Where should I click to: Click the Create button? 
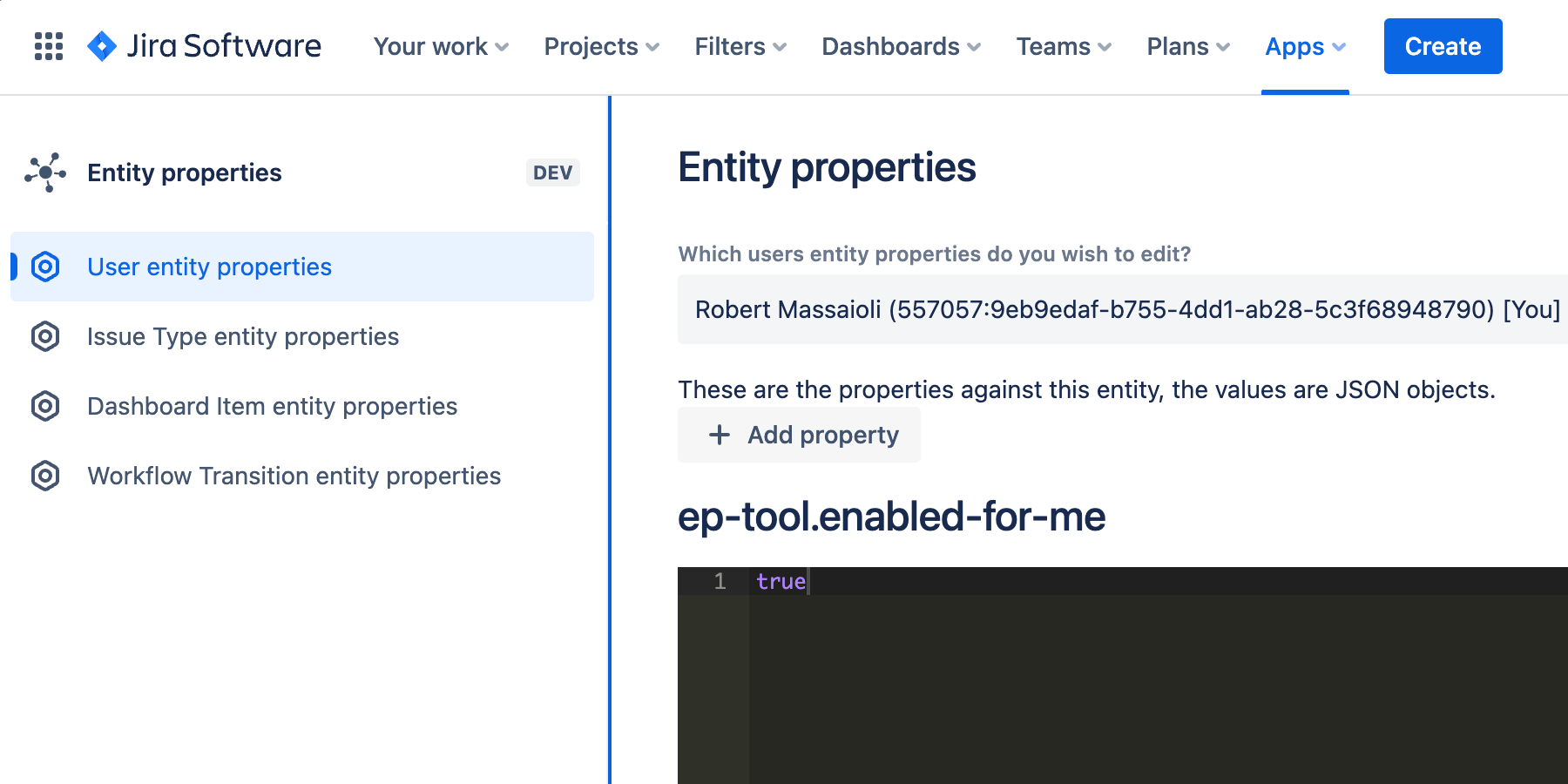[x=1443, y=46]
